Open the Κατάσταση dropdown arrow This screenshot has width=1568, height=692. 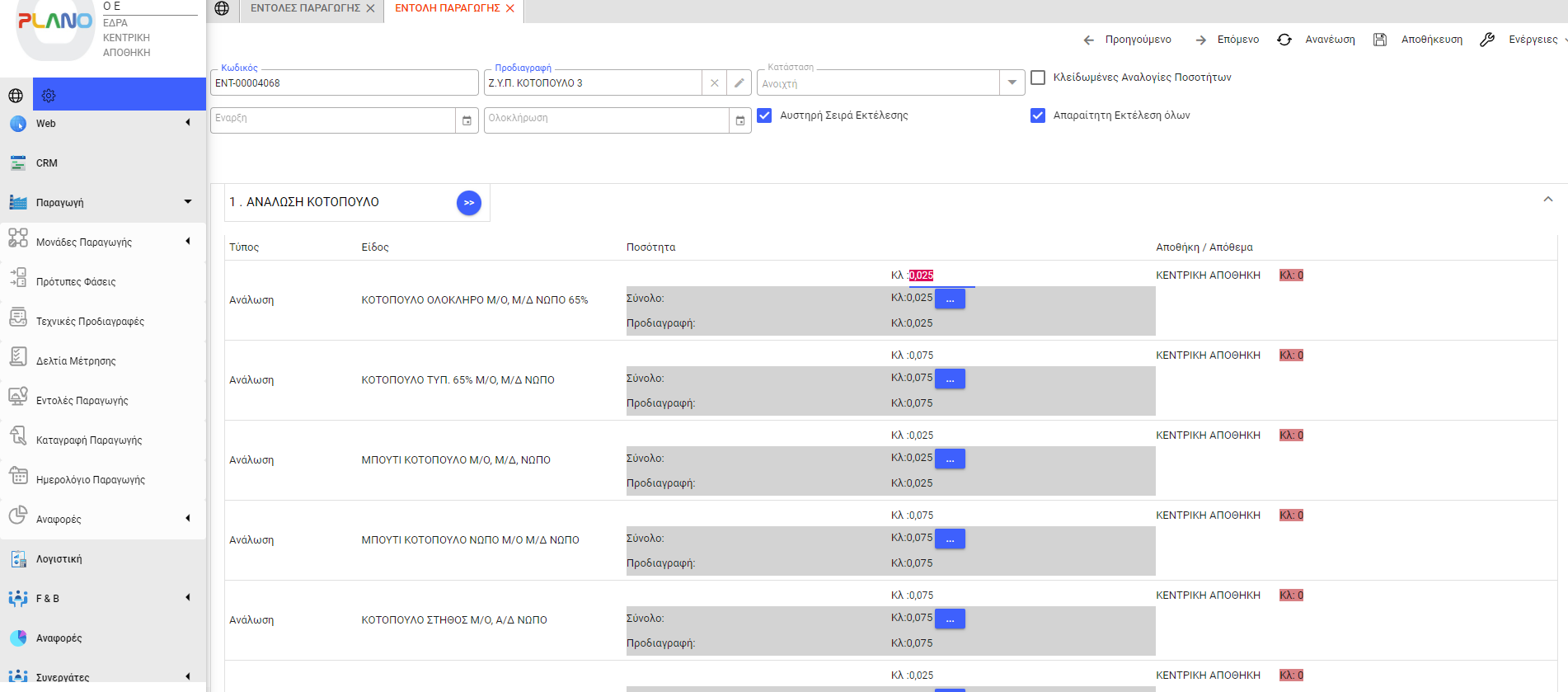tap(1012, 82)
